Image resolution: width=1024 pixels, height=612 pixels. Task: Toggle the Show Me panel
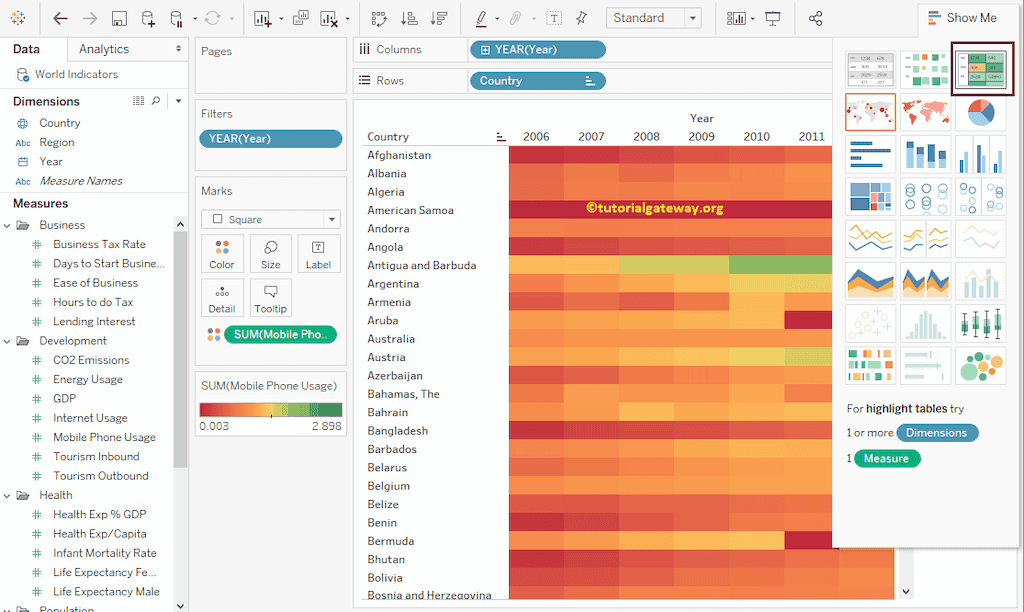pos(961,18)
